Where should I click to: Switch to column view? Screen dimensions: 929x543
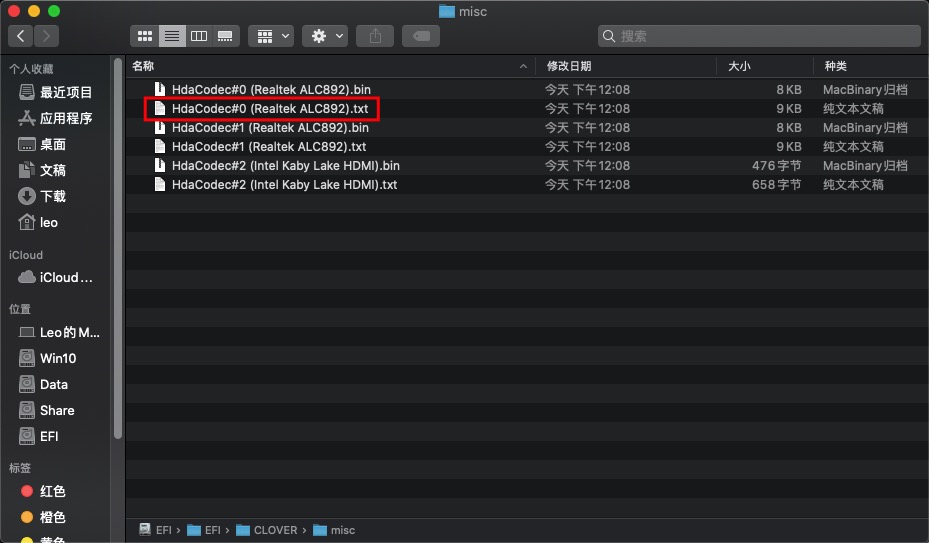(x=198, y=36)
